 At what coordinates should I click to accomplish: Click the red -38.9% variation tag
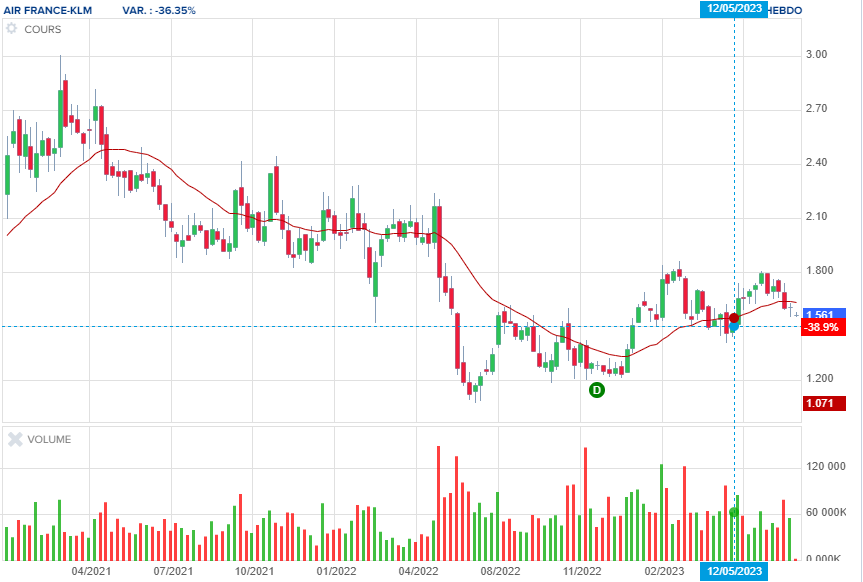tap(824, 328)
